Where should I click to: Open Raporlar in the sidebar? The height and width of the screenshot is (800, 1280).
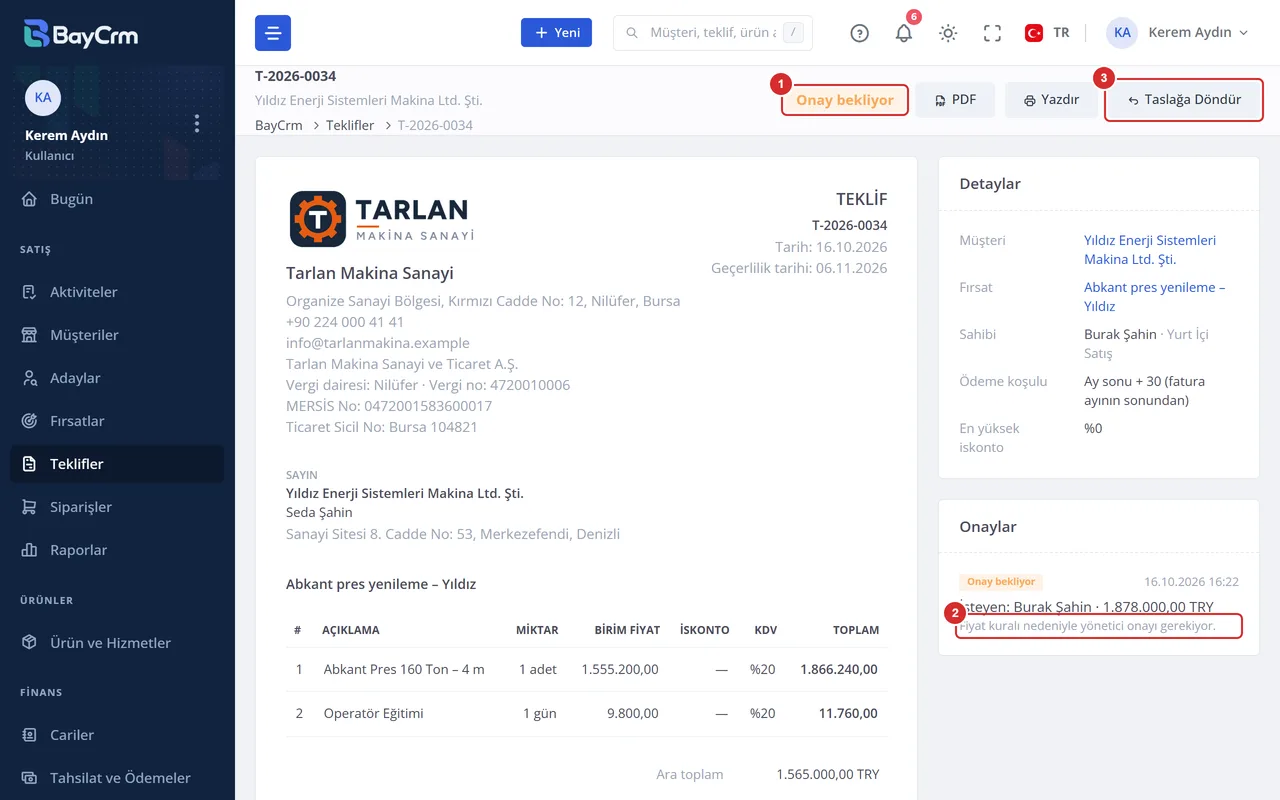click(117, 550)
